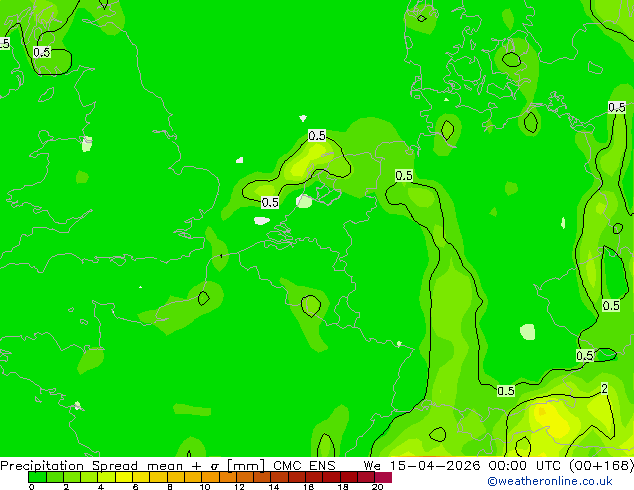Click the '00:00 UTC' time text

pos(524,465)
